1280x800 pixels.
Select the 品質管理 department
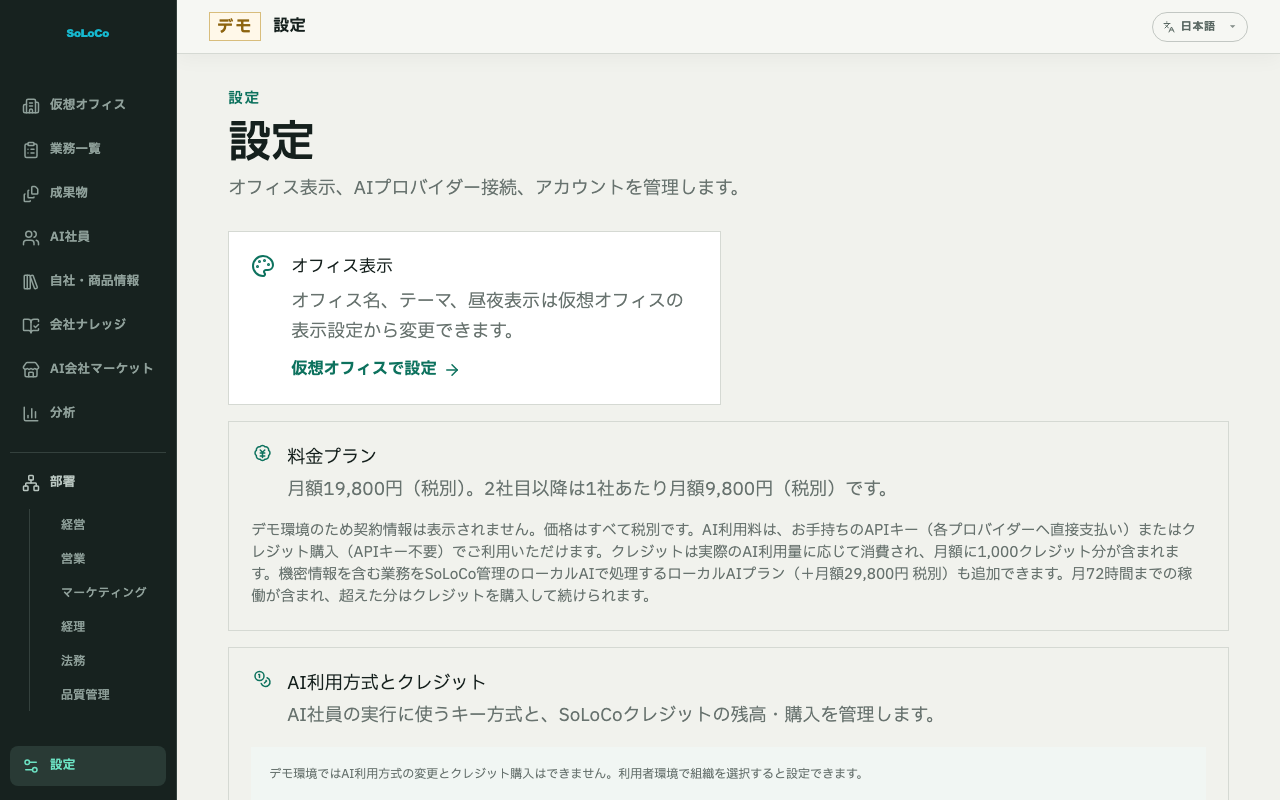click(x=85, y=695)
